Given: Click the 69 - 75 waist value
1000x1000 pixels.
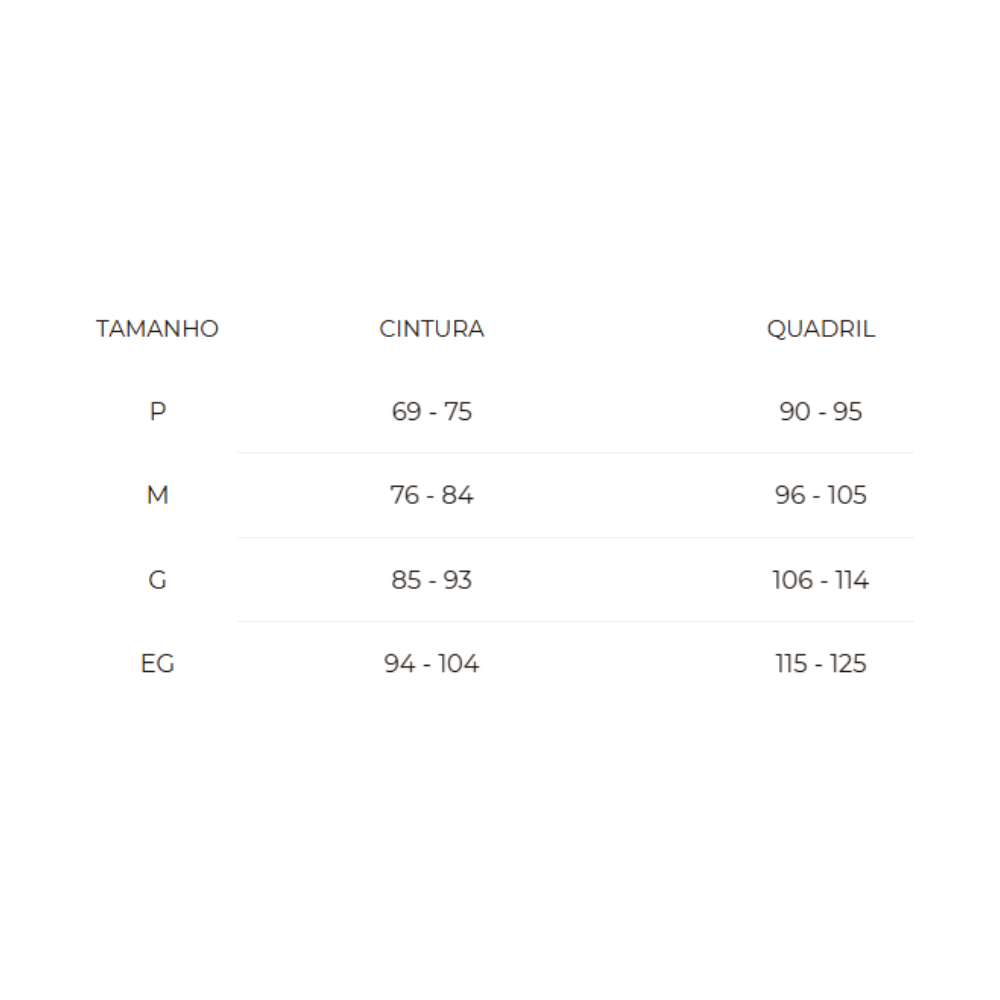Looking at the screenshot, I should 431,411.
